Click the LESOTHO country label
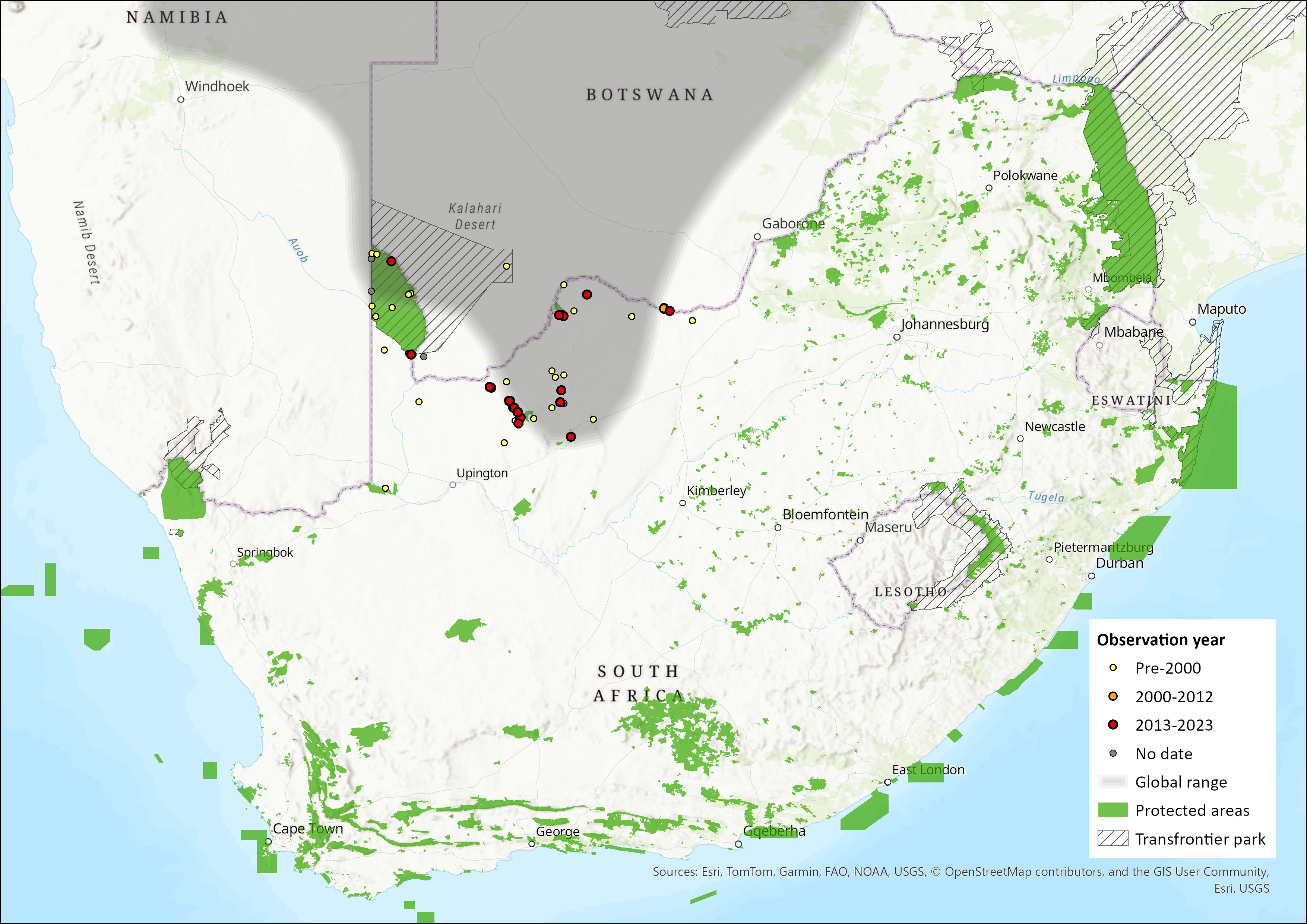Viewport: 1307px width, 924px height. tap(910, 592)
